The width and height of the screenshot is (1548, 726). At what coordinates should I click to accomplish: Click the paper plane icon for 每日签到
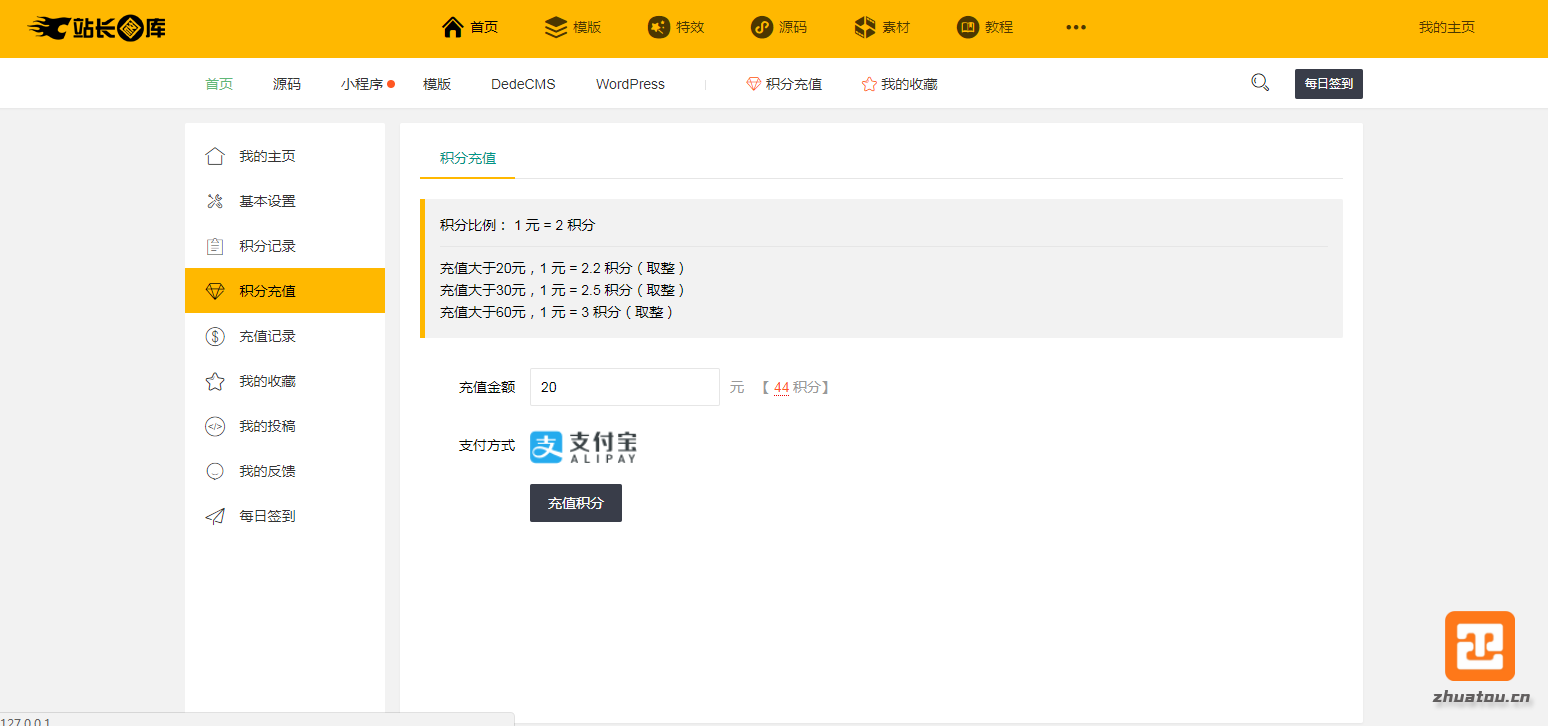pyautogui.click(x=215, y=516)
